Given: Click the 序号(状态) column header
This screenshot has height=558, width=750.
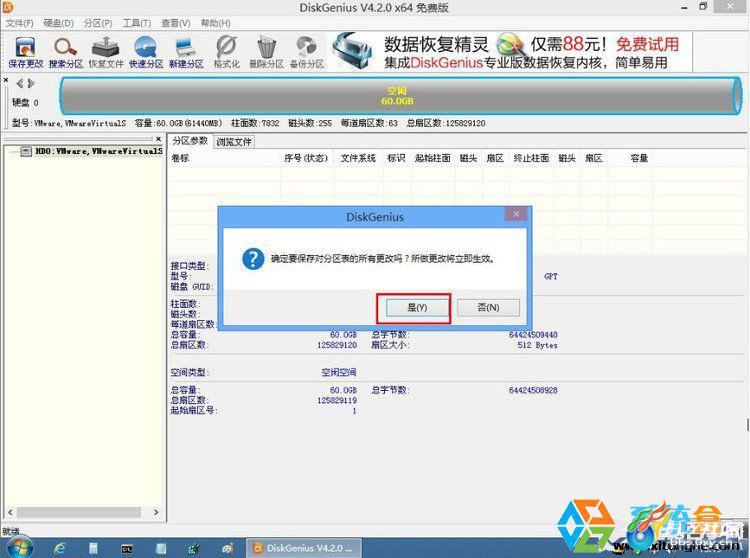Looking at the screenshot, I should point(306,158).
